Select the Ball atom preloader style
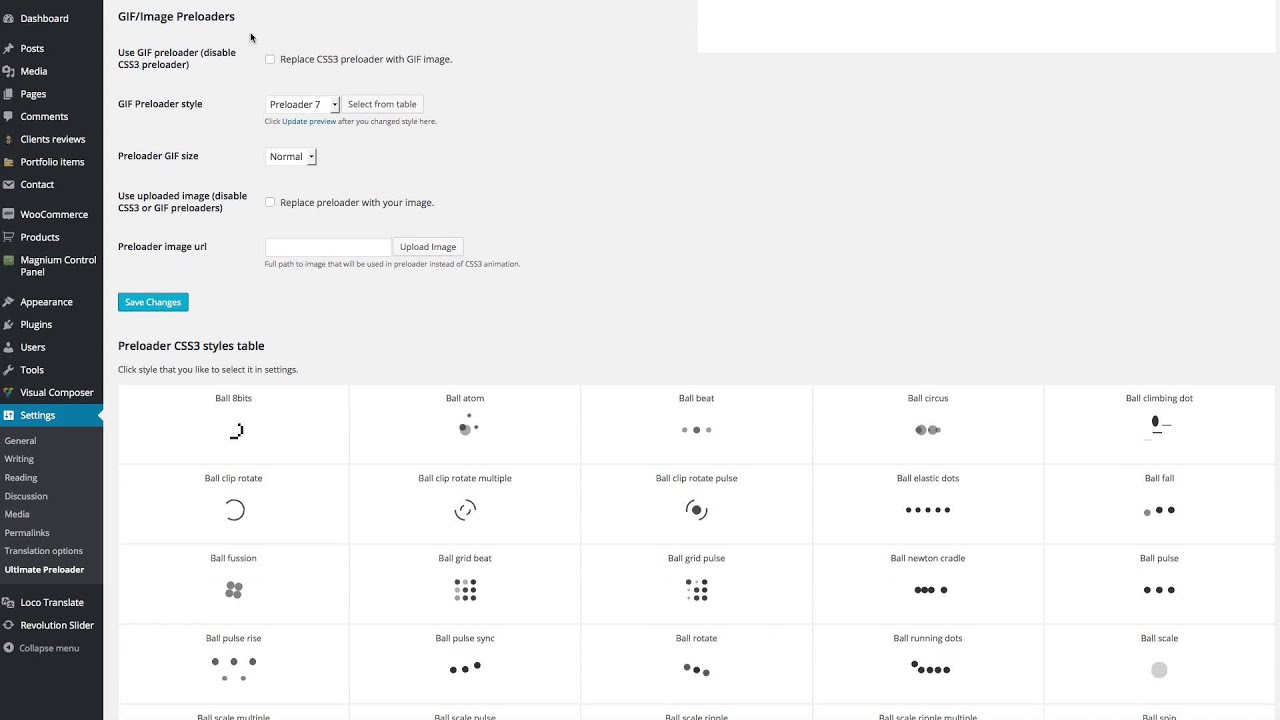 point(465,424)
